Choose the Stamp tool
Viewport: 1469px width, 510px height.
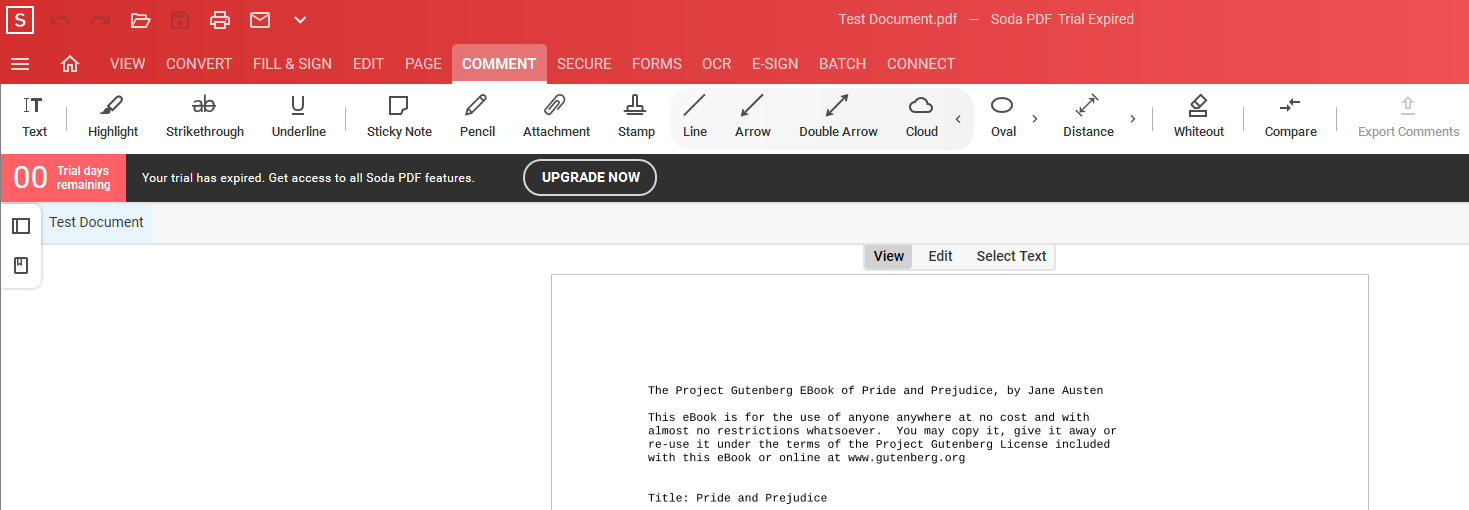click(x=636, y=118)
